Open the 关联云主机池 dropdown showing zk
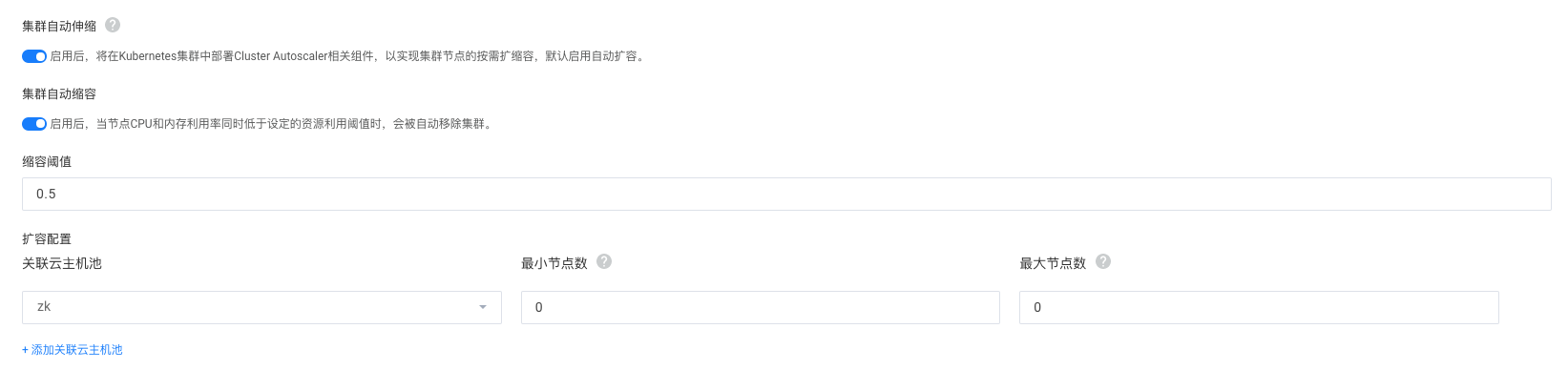The height and width of the screenshot is (370, 1568). tap(261, 307)
